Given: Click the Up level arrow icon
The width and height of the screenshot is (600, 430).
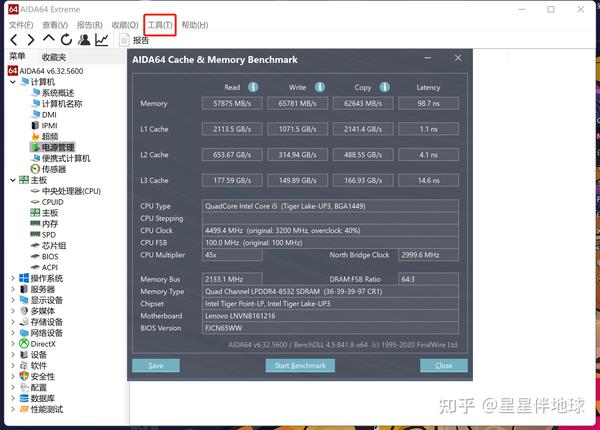Looking at the screenshot, I should pos(49,38).
